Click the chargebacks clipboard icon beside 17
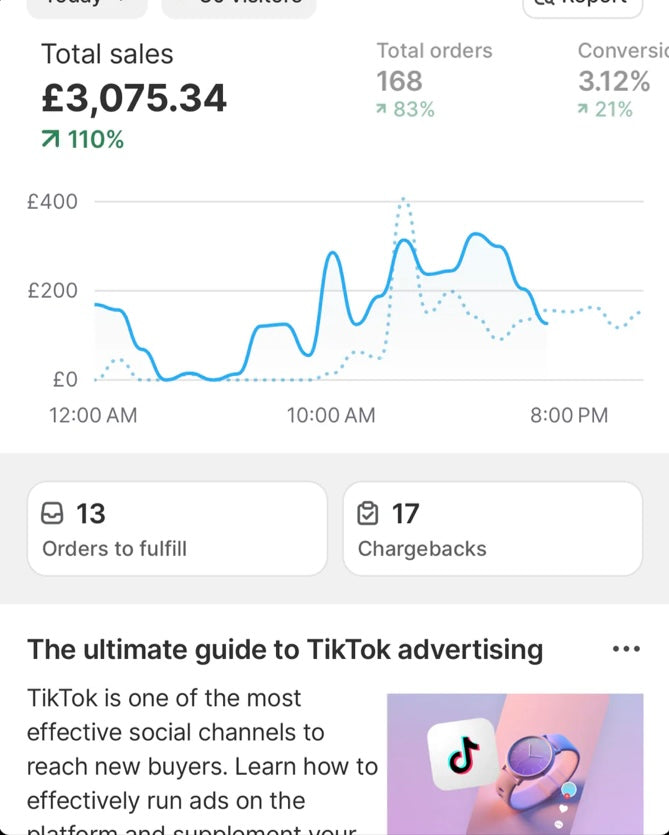The width and height of the screenshot is (669, 835). 368,514
